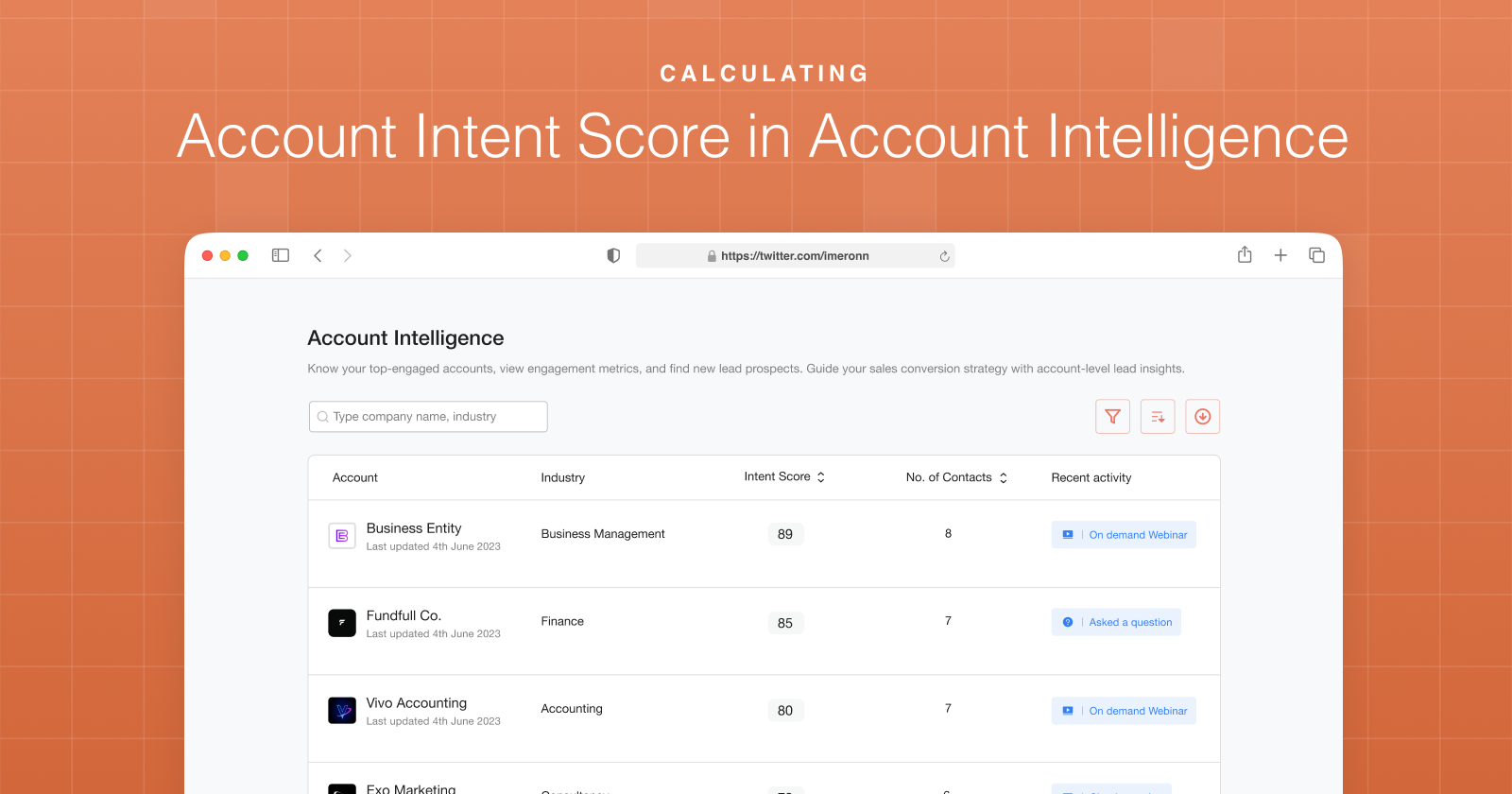Open the filter icon button
This screenshot has width=1512, height=794.
tap(1112, 417)
